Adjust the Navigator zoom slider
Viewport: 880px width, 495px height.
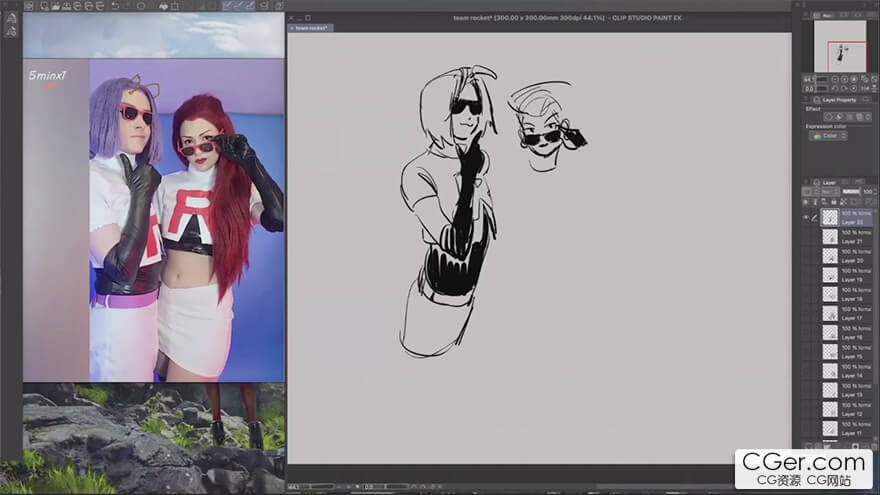[x=822, y=79]
